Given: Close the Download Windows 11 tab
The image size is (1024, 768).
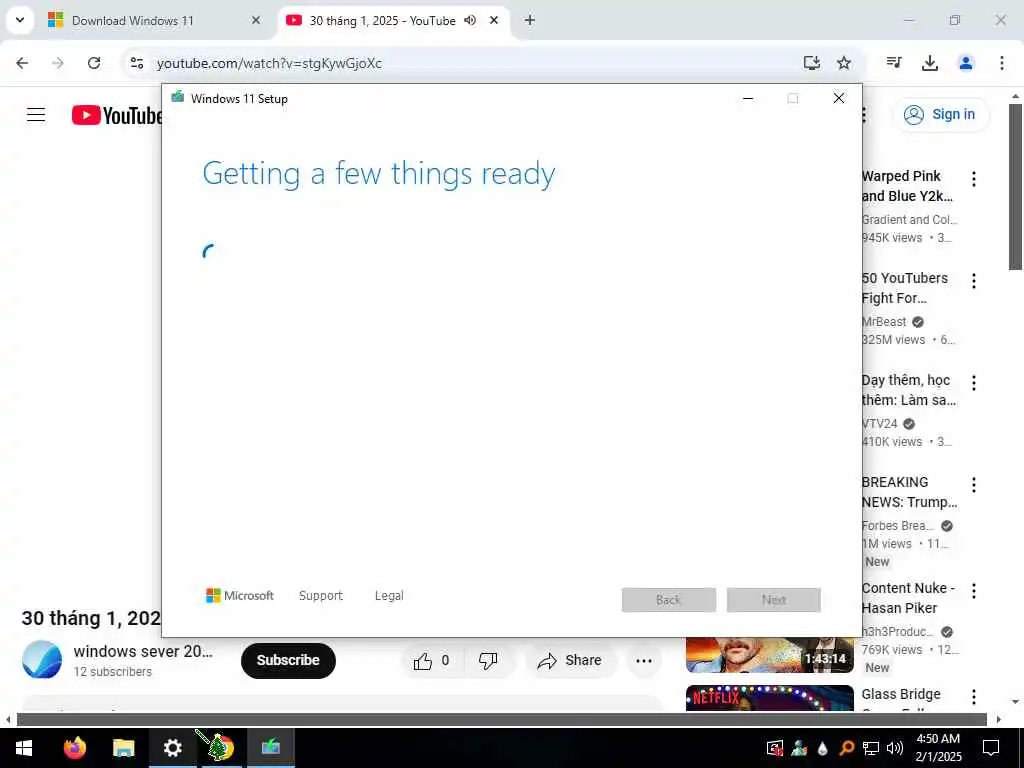Looking at the screenshot, I should tap(256, 20).
